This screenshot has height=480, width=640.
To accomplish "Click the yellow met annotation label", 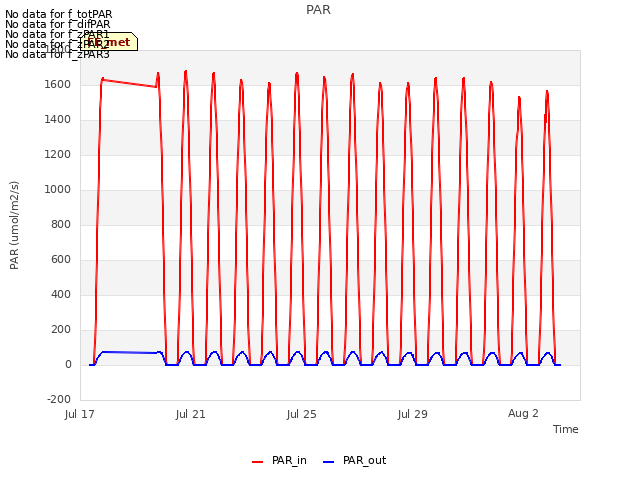I will pos(109,42).
